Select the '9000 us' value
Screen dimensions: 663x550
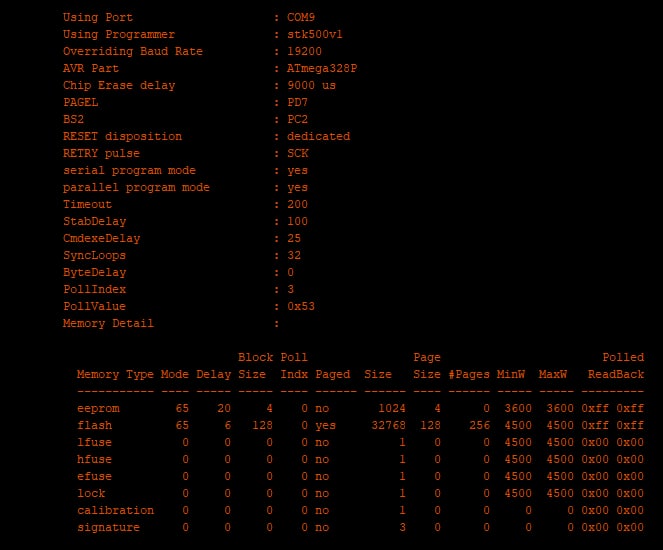click(311, 85)
